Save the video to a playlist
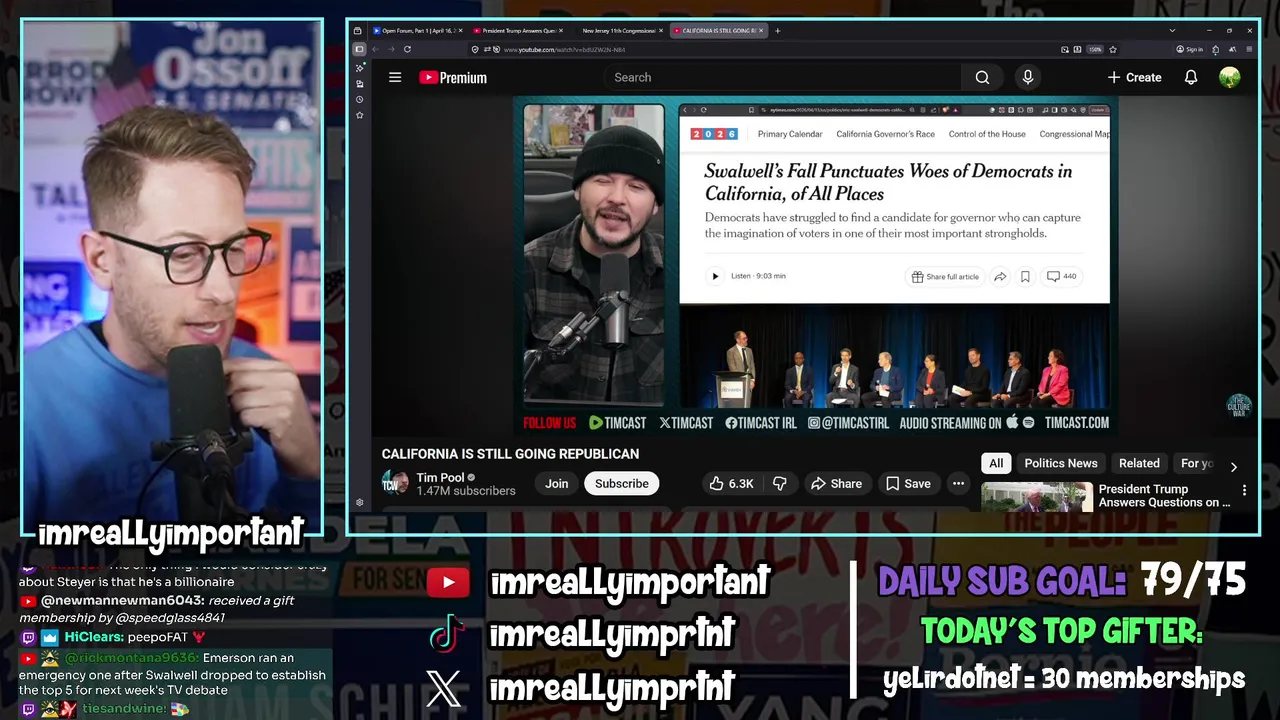 [908, 483]
